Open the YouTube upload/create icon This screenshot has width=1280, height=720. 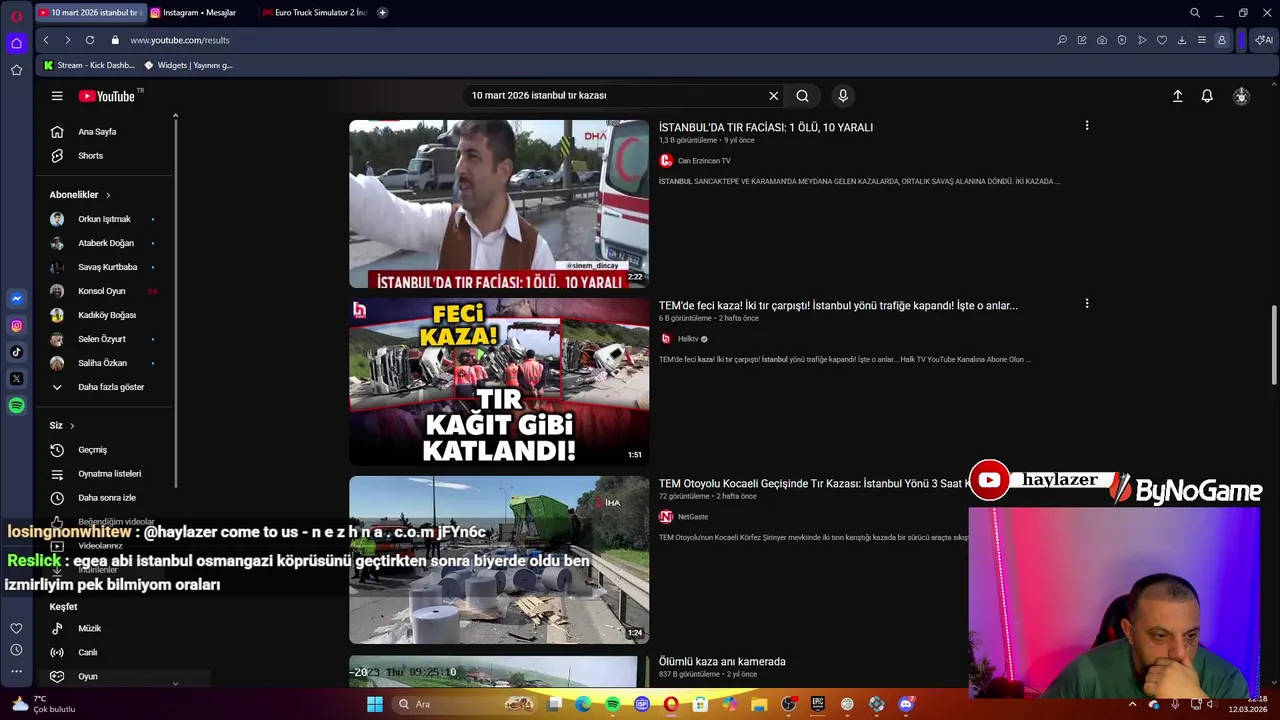click(x=1178, y=96)
